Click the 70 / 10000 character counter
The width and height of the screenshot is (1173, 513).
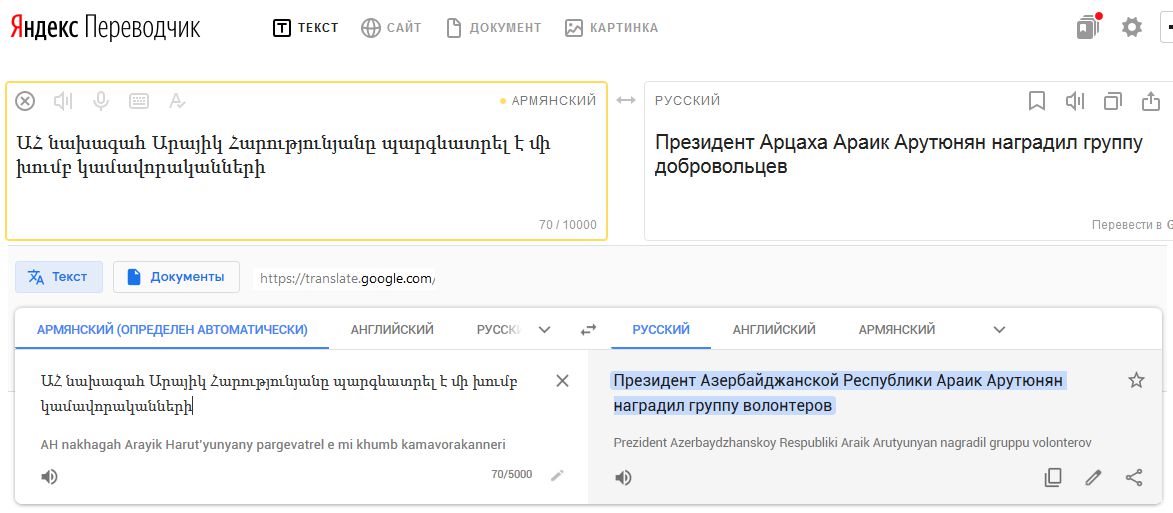click(568, 224)
